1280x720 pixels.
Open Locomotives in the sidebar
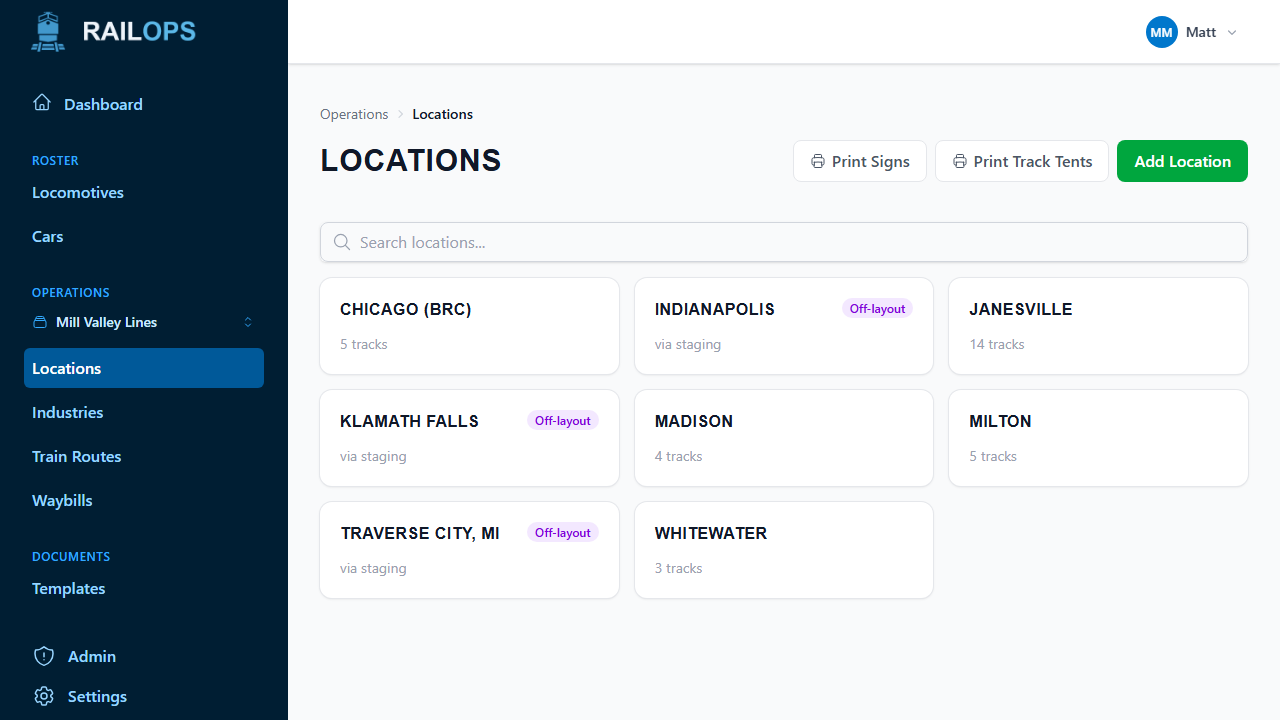pos(78,192)
